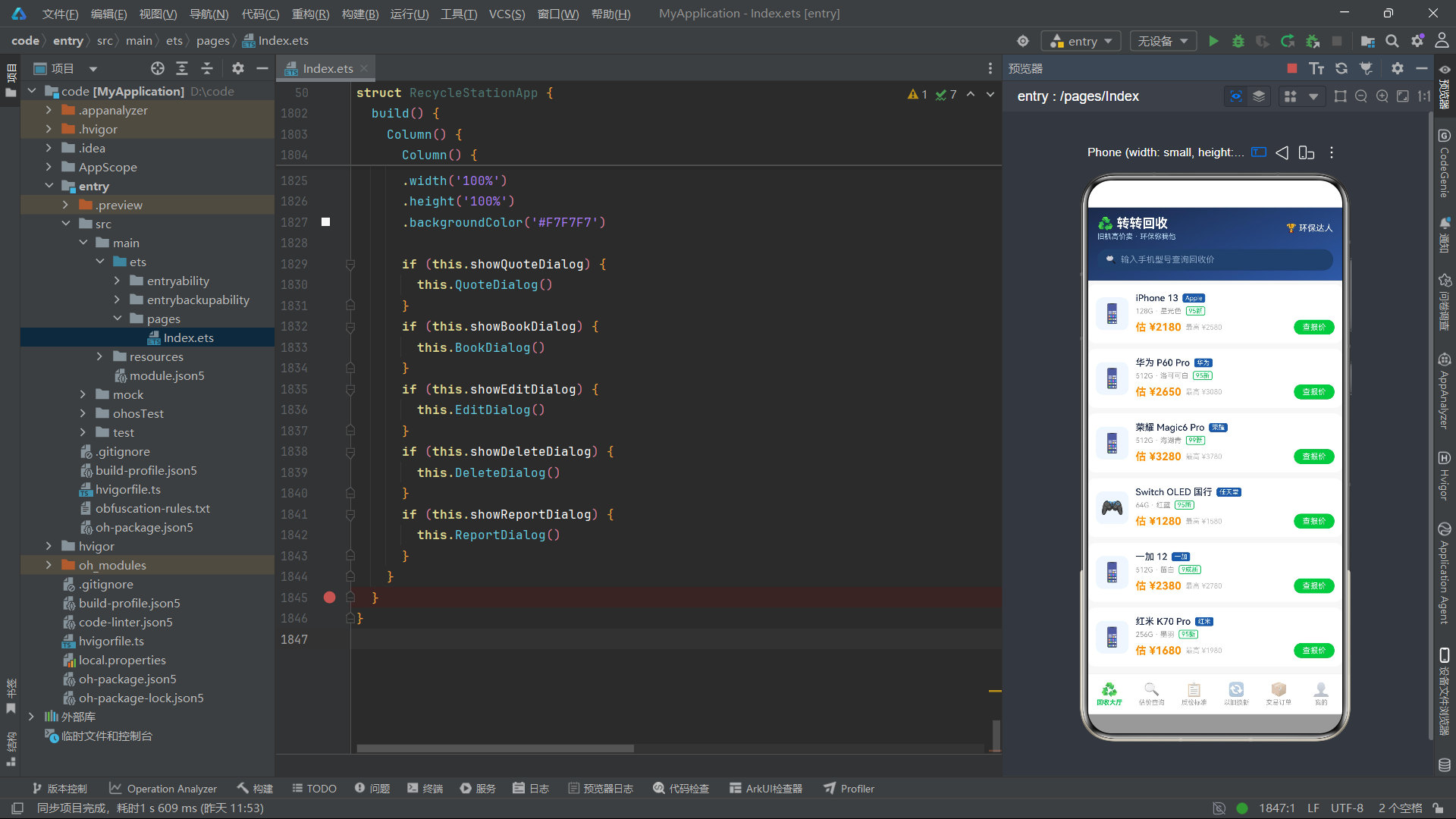Toggle the multi-device grid view
The height and width of the screenshot is (819, 1456).
1290,96
